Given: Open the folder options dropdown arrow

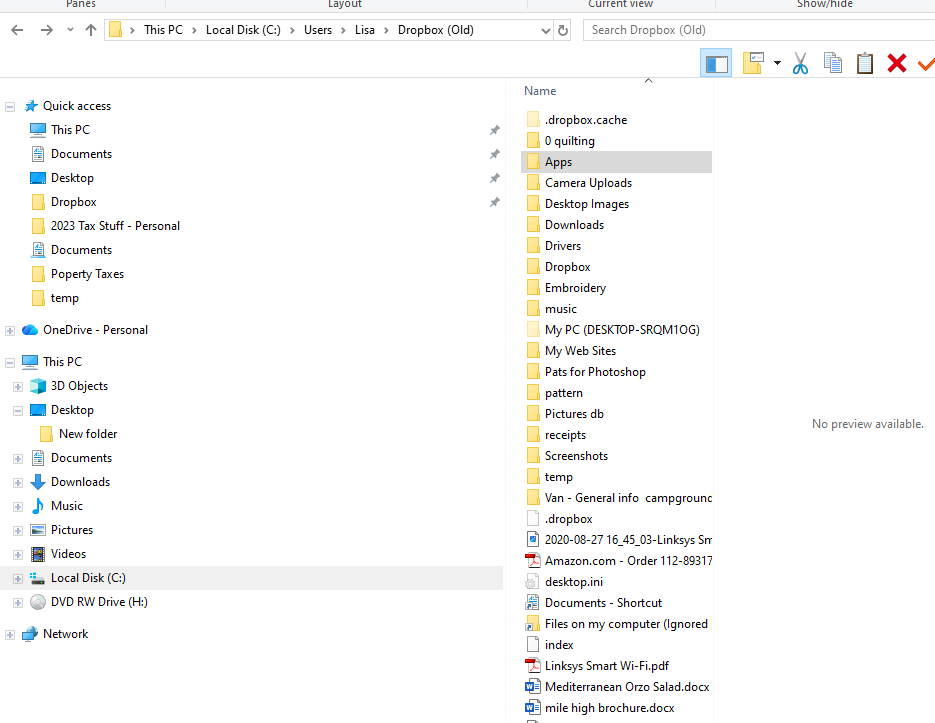Looking at the screenshot, I should (777, 64).
